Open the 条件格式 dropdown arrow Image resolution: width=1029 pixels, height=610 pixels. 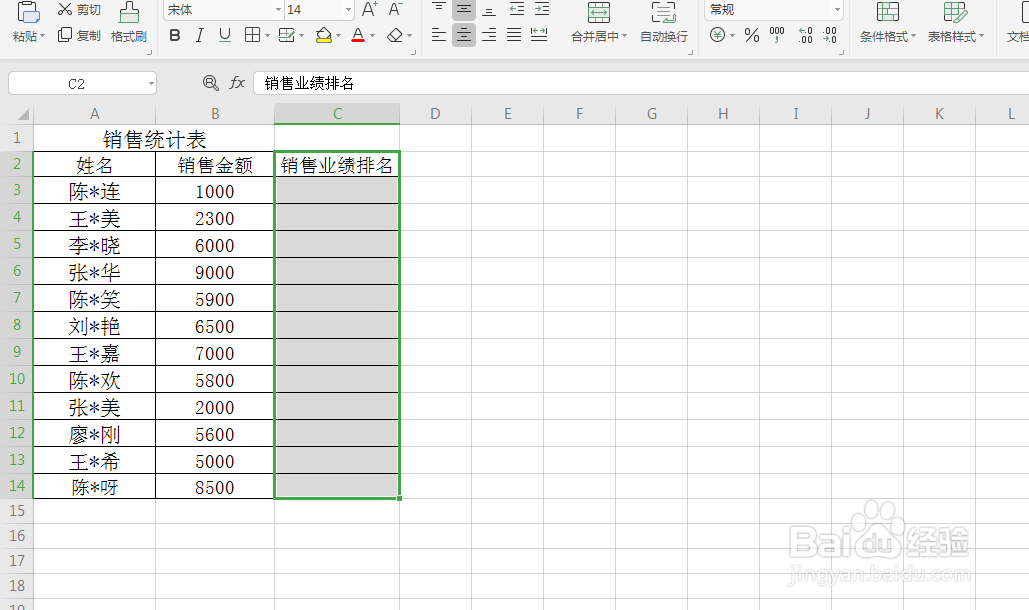pos(914,36)
